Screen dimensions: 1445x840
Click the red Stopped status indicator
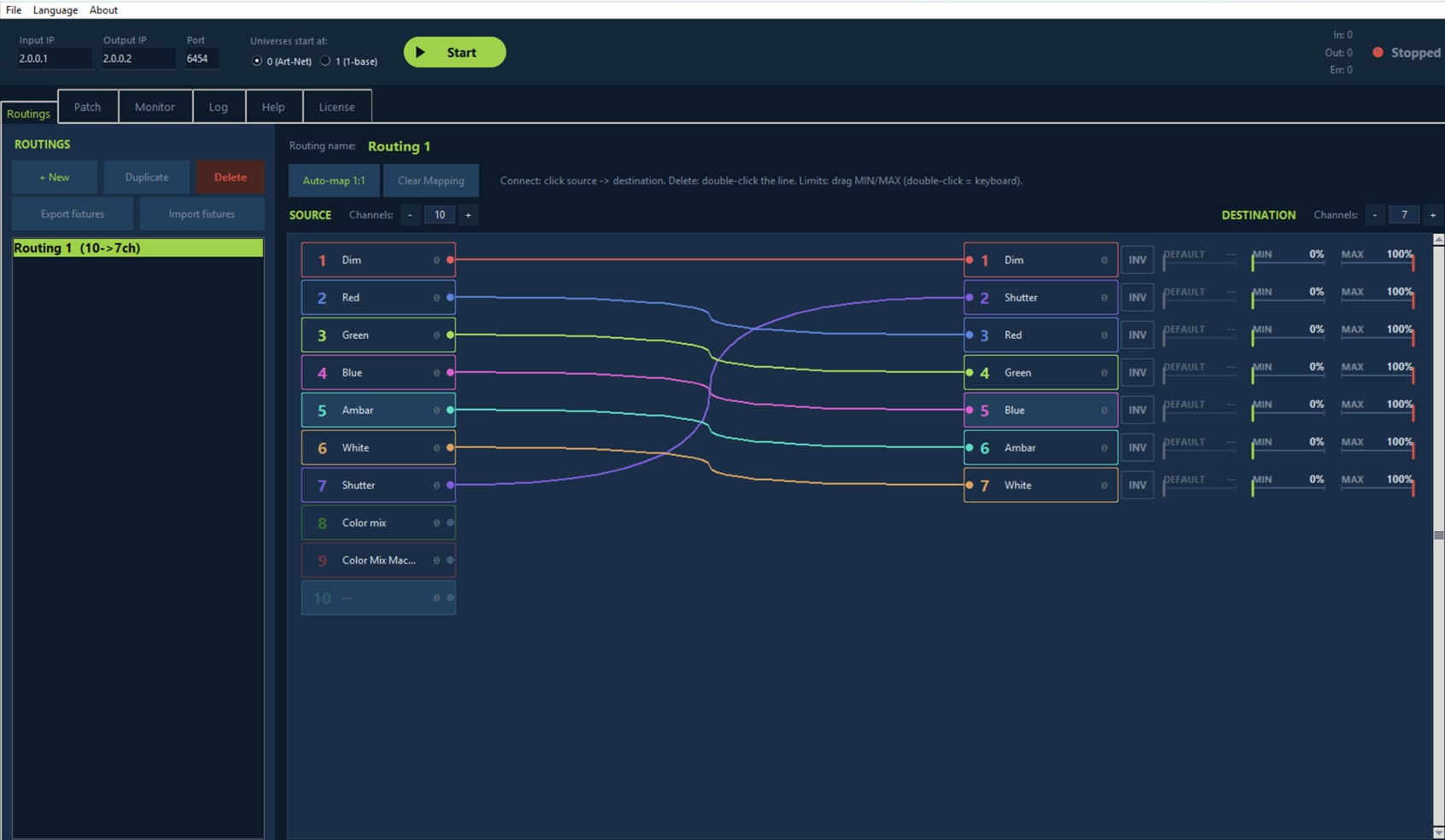point(1378,52)
